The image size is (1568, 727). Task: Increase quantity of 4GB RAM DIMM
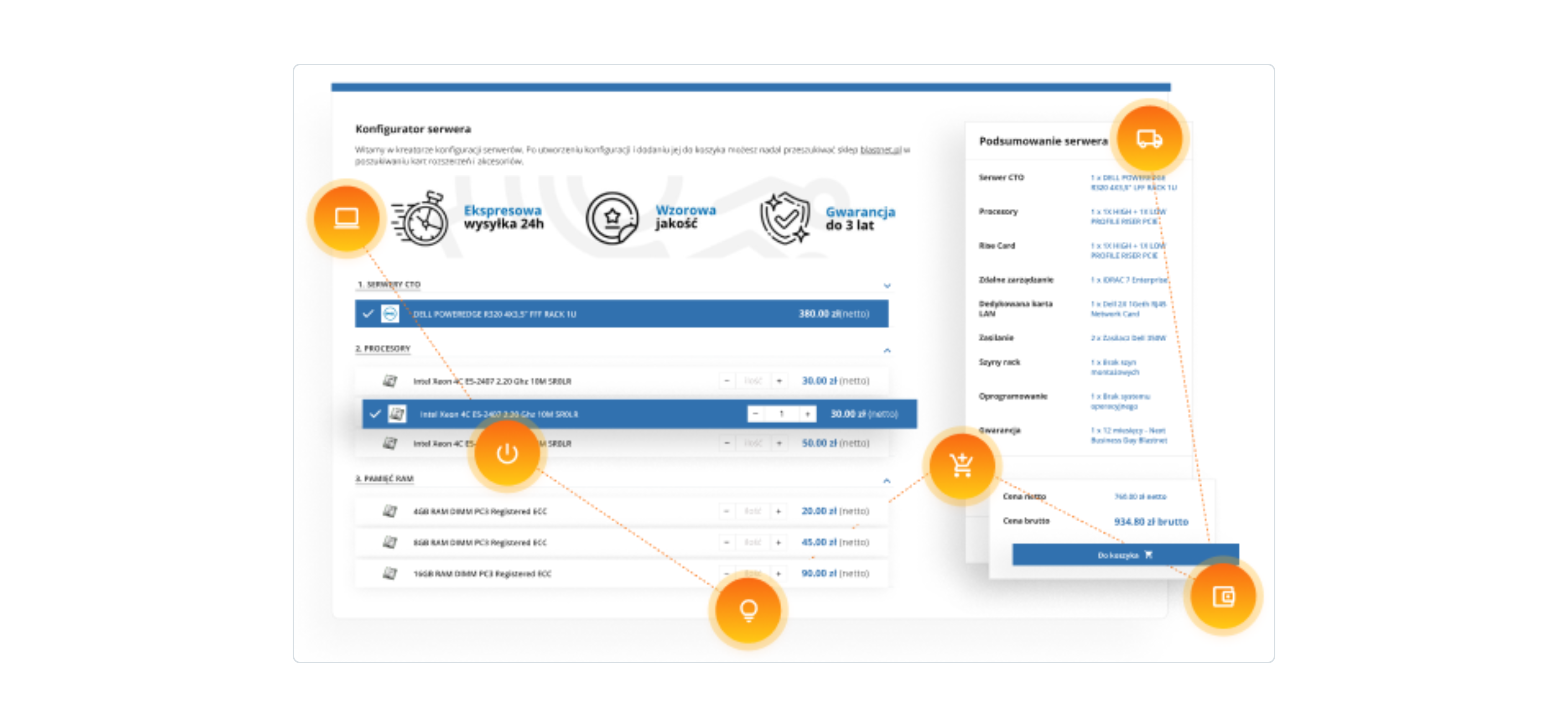(x=778, y=511)
